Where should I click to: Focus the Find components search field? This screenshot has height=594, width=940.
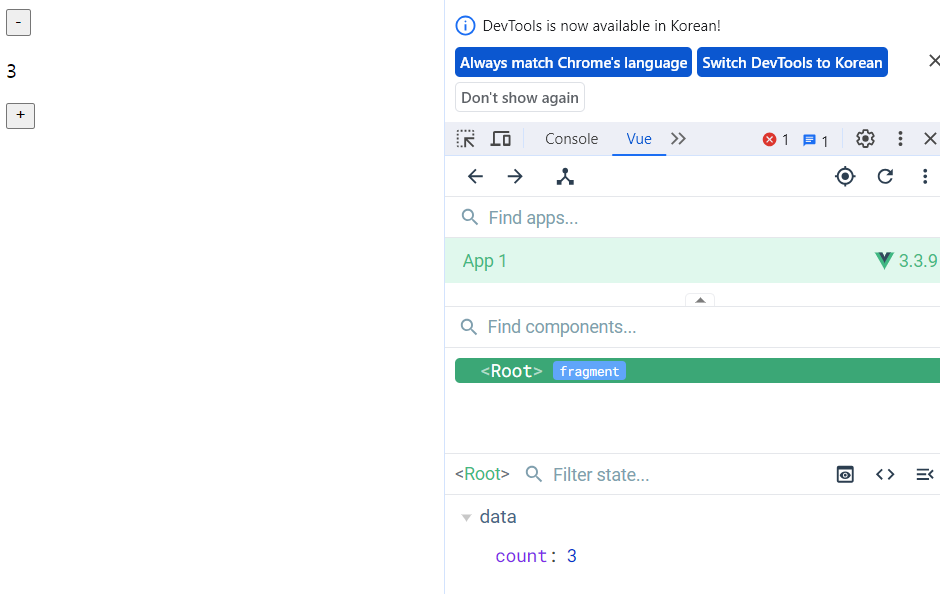(x=692, y=327)
